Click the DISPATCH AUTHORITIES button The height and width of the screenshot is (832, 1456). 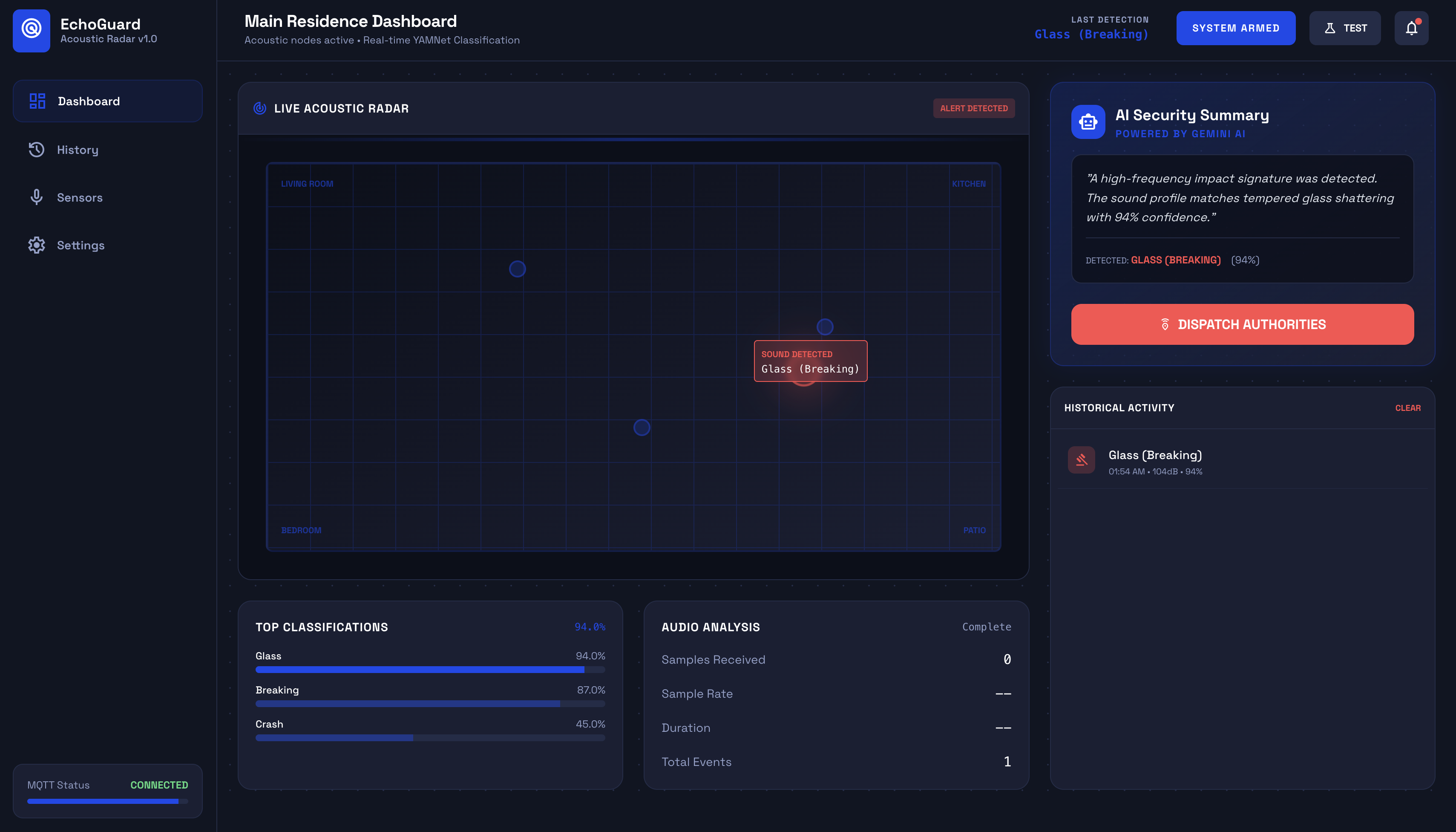click(1243, 324)
